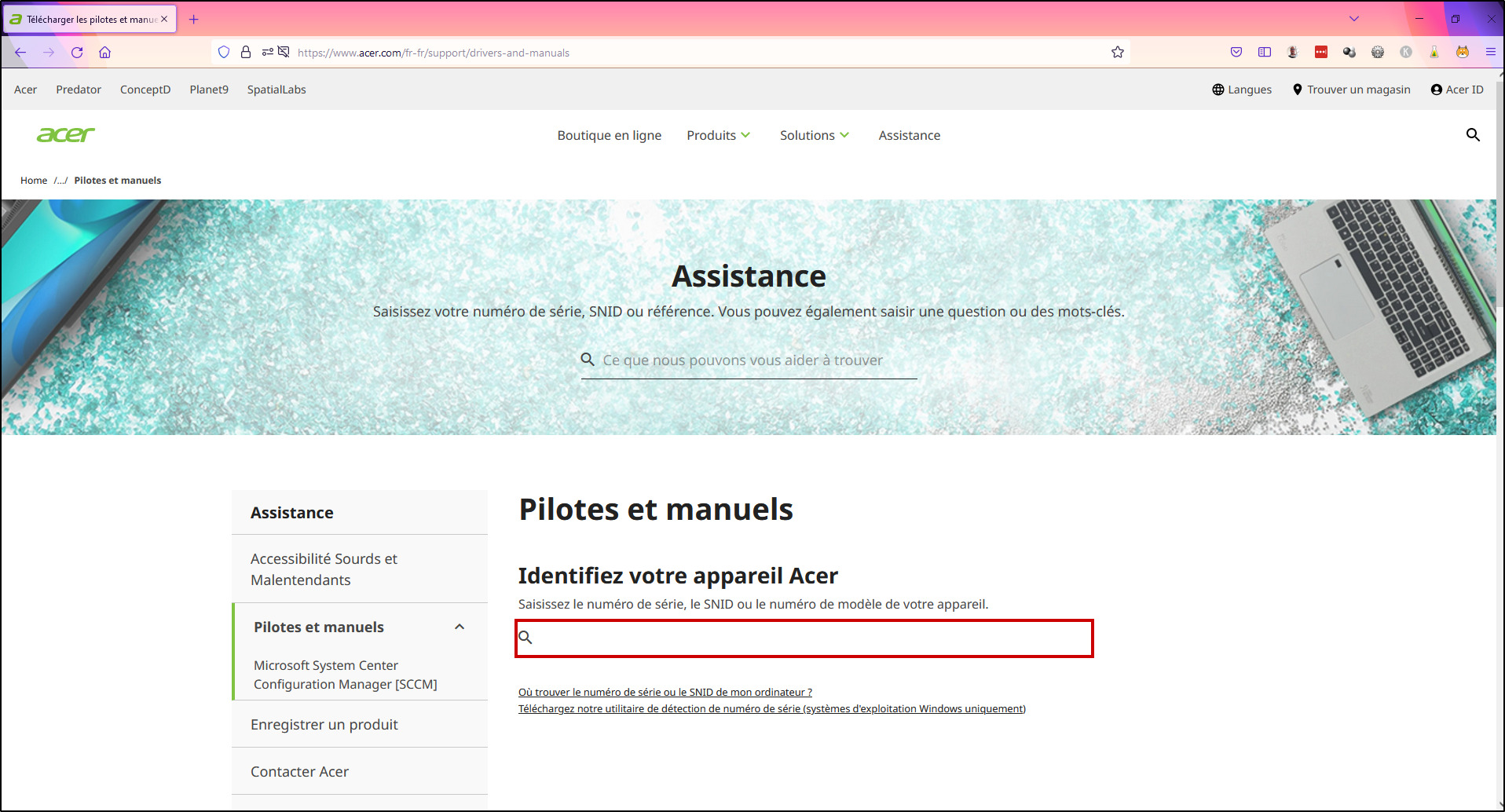Screen dimensions: 1505x812
Task: Collapse the Pilotes et manuels section
Action: pyautogui.click(x=460, y=627)
